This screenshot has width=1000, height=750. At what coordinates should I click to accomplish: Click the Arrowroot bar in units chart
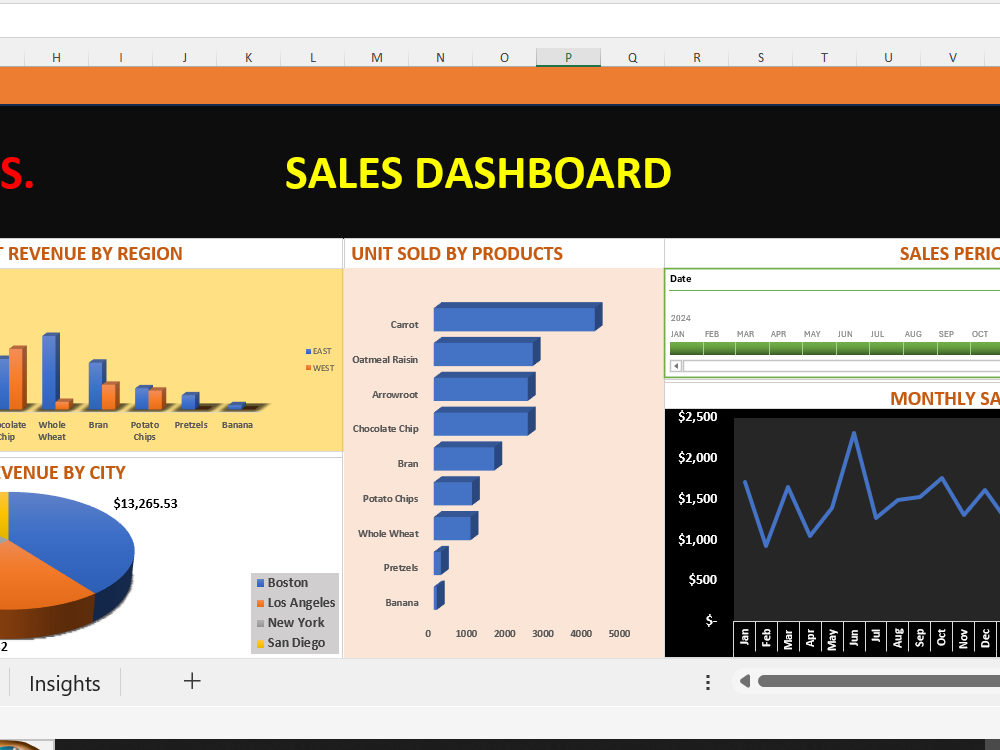tap(483, 388)
